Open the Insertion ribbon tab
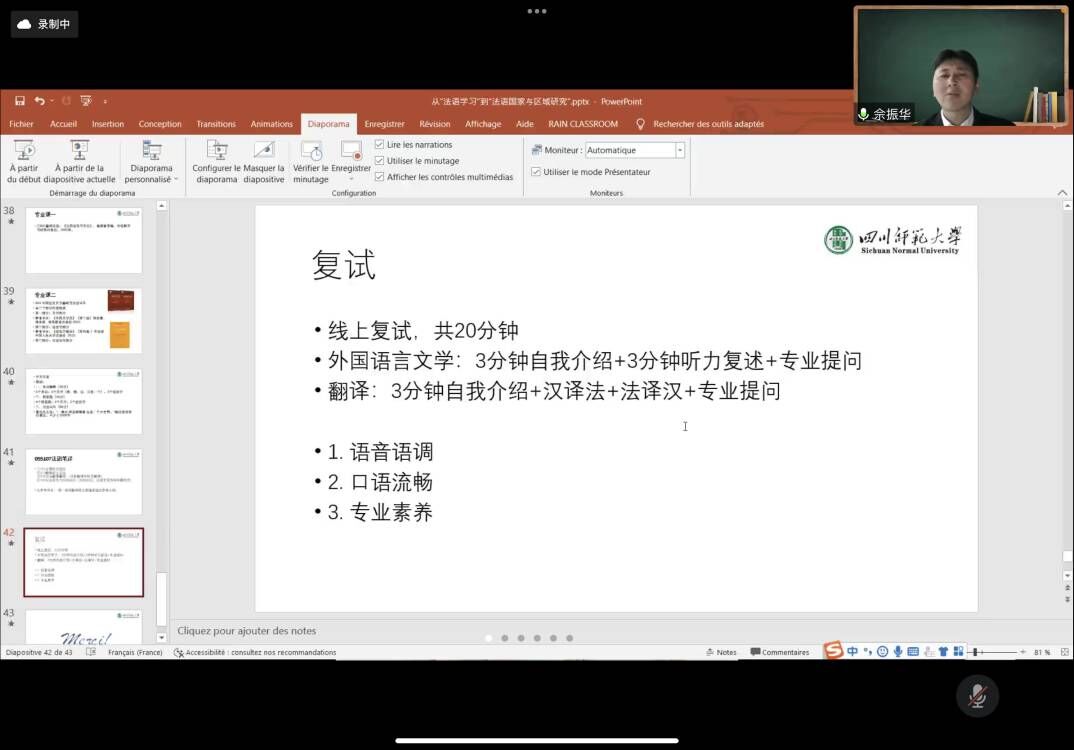The width and height of the screenshot is (1074, 750). (108, 124)
